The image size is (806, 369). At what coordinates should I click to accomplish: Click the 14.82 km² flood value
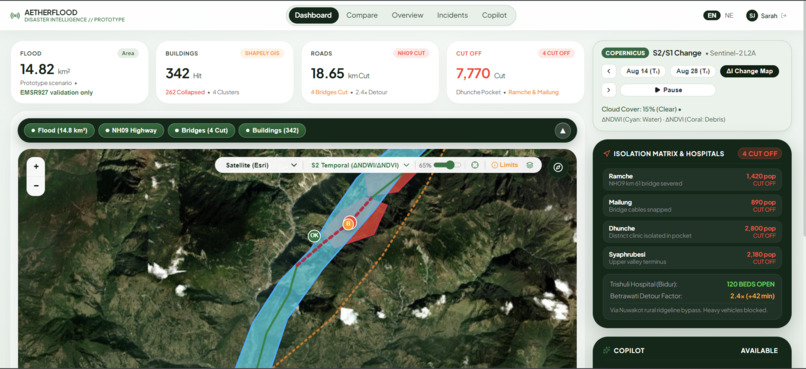pos(45,69)
